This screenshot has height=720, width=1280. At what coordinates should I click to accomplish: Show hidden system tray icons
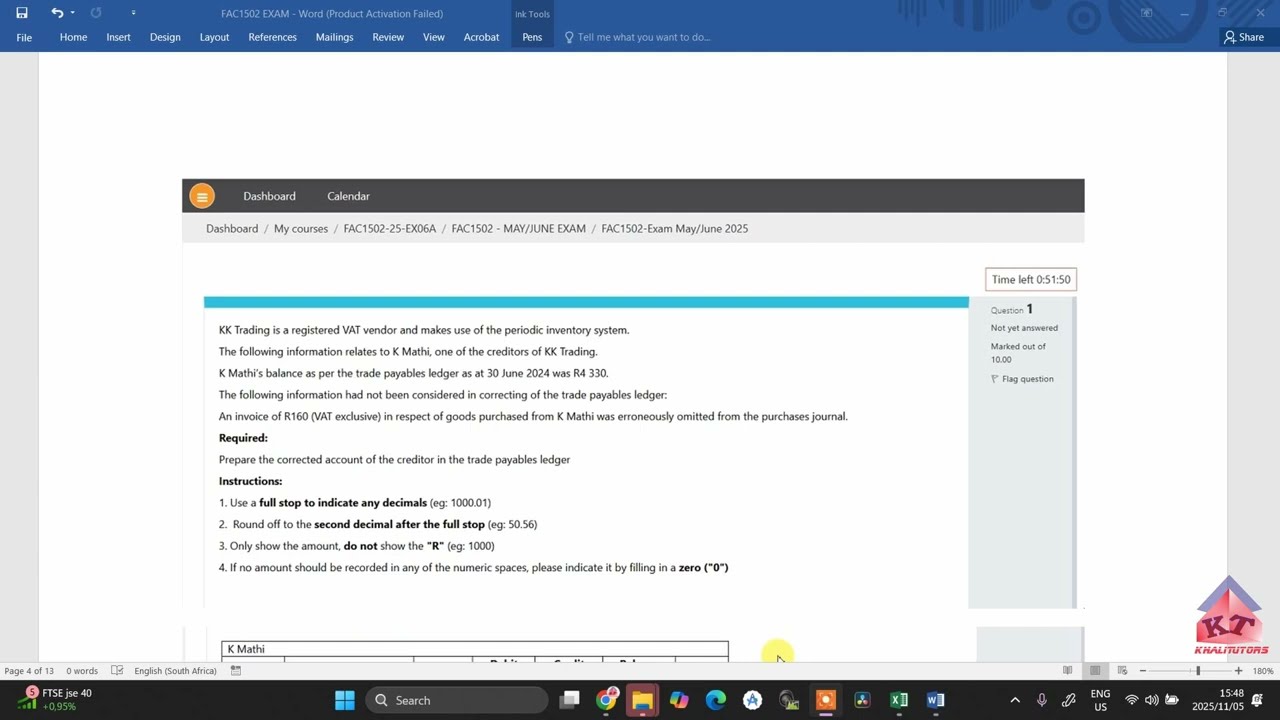[1015, 700]
